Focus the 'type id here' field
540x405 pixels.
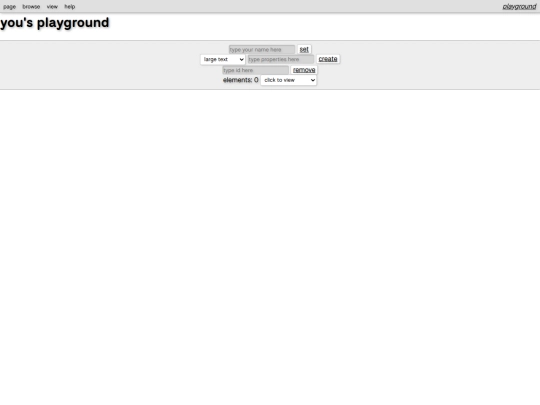click(x=255, y=70)
